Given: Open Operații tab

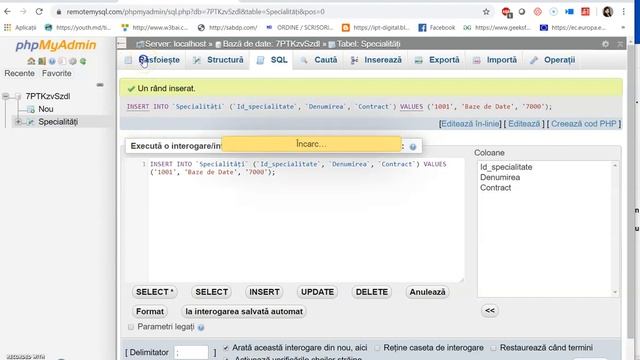Looking at the screenshot, I should 553,60.
